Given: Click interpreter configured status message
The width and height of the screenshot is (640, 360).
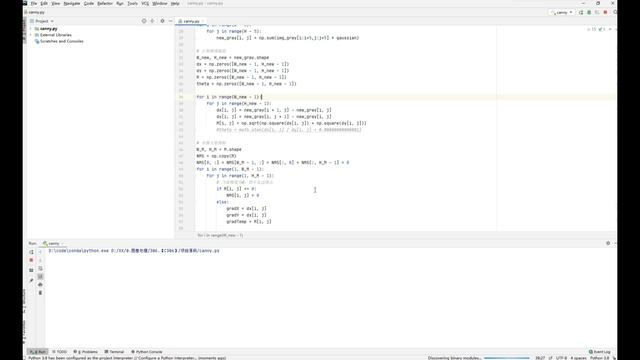Looking at the screenshot, I should (127, 358).
